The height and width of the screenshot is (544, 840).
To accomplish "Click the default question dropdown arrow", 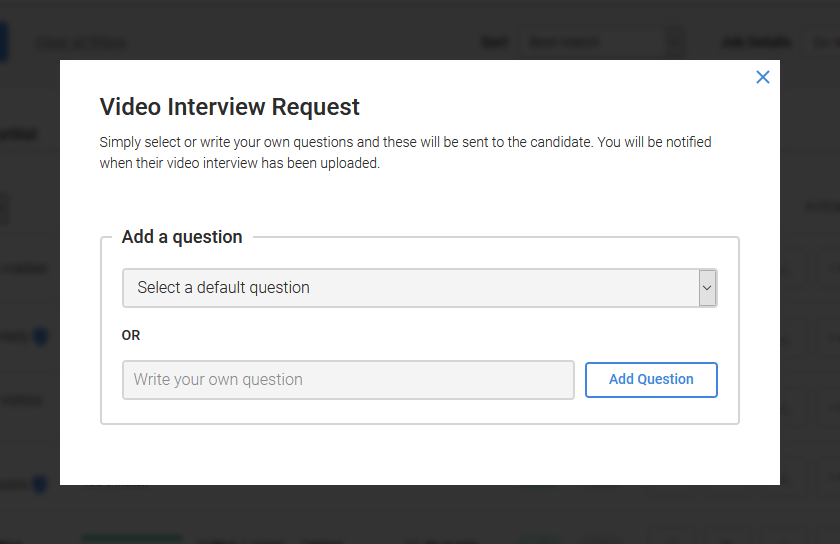I will [x=707, y=288].
